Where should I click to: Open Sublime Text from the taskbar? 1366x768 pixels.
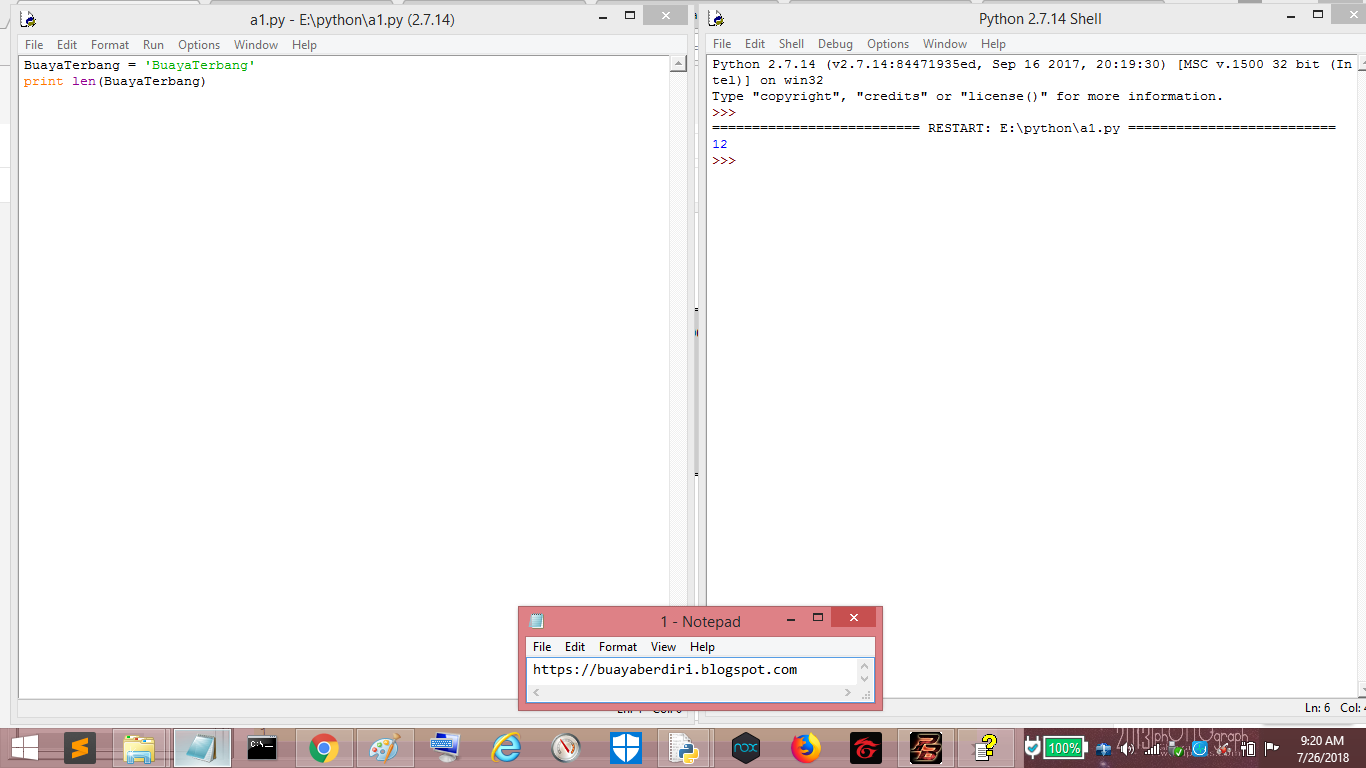80,748
